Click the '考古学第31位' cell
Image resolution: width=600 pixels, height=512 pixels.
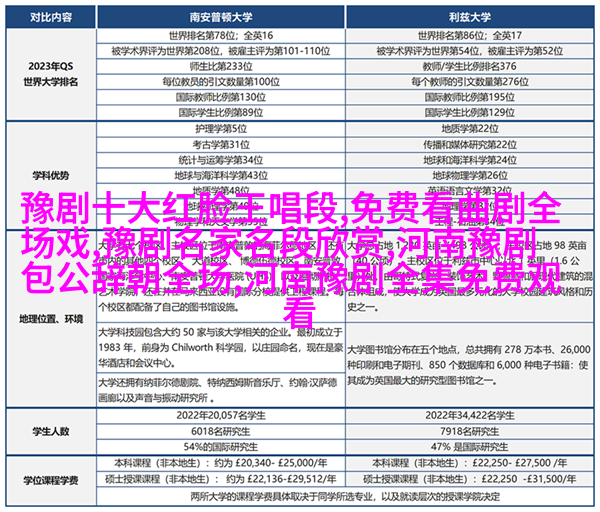point(221,145)
